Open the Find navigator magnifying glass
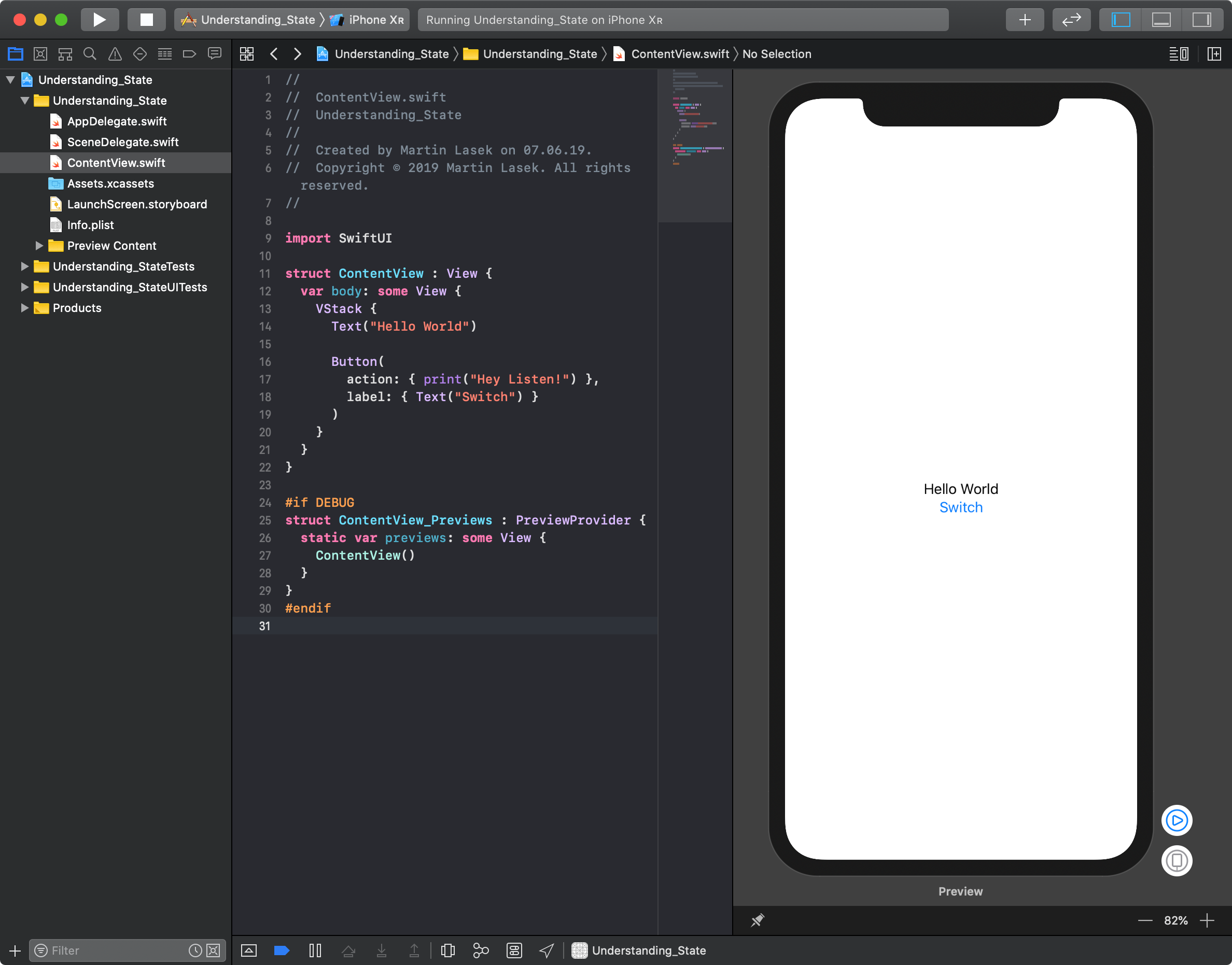 pyautogui.click(x=90, y=54)
